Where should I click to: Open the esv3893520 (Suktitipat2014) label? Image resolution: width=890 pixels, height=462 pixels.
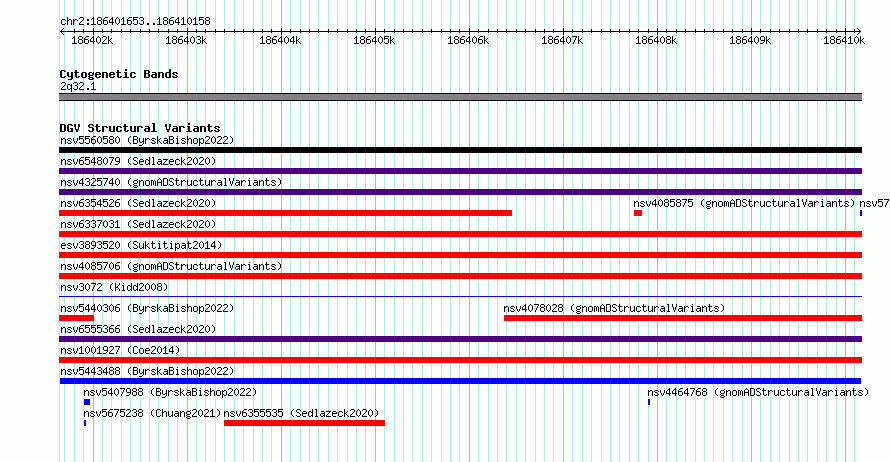tap(141, 245)
